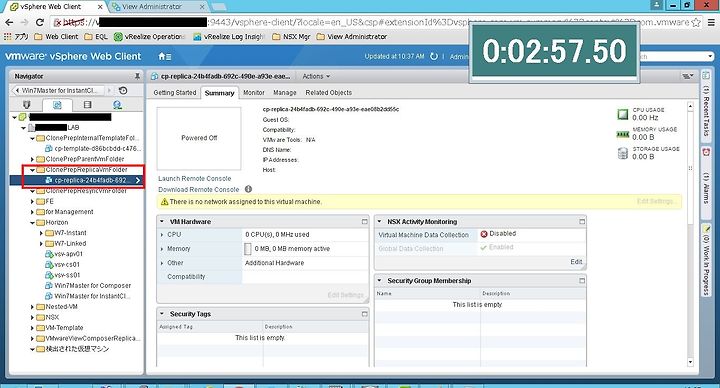
Task: Open the Related Objects tab
Action: 329,93
